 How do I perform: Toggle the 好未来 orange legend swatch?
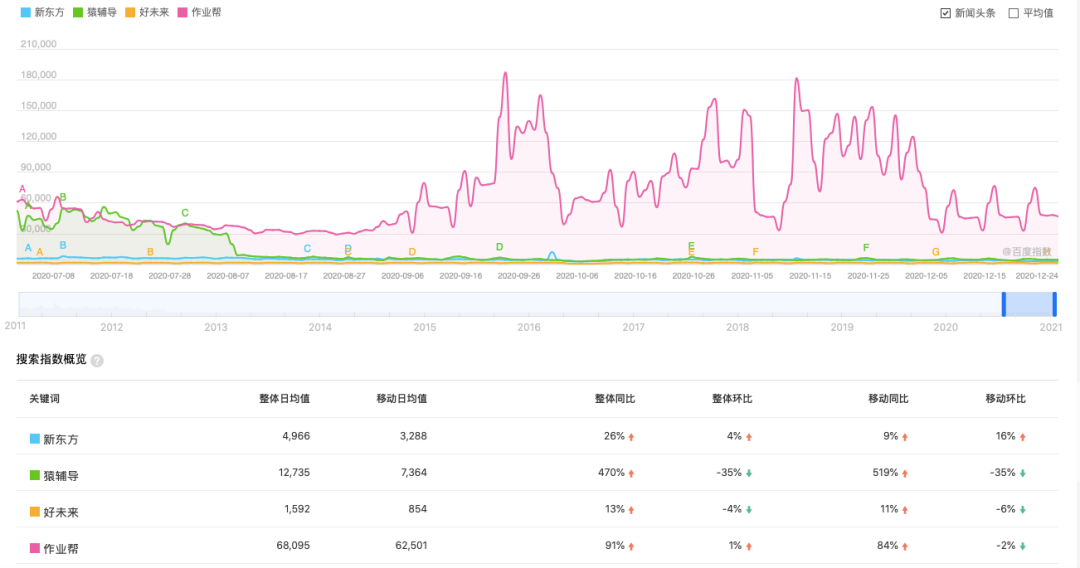pos(130,12)
